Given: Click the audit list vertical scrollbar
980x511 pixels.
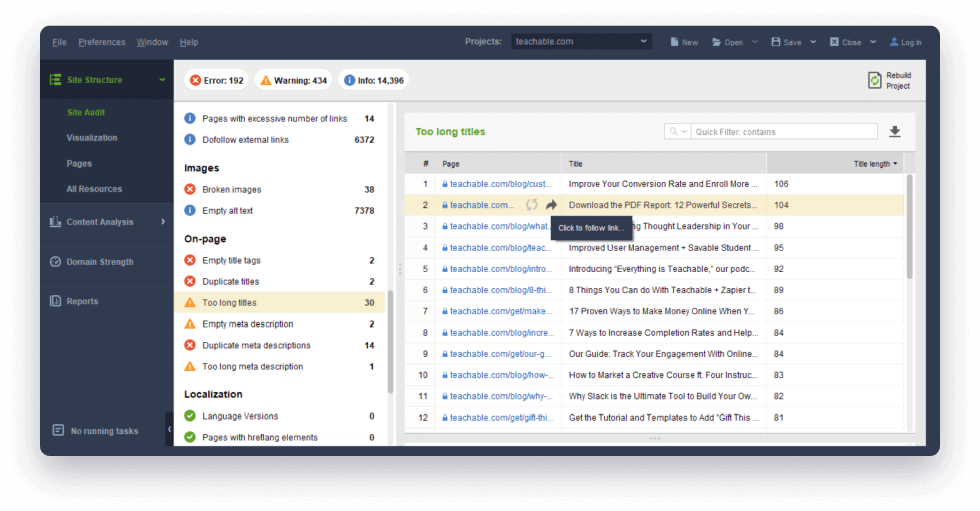Looking at the screenshot, I should tap(390, 342).
